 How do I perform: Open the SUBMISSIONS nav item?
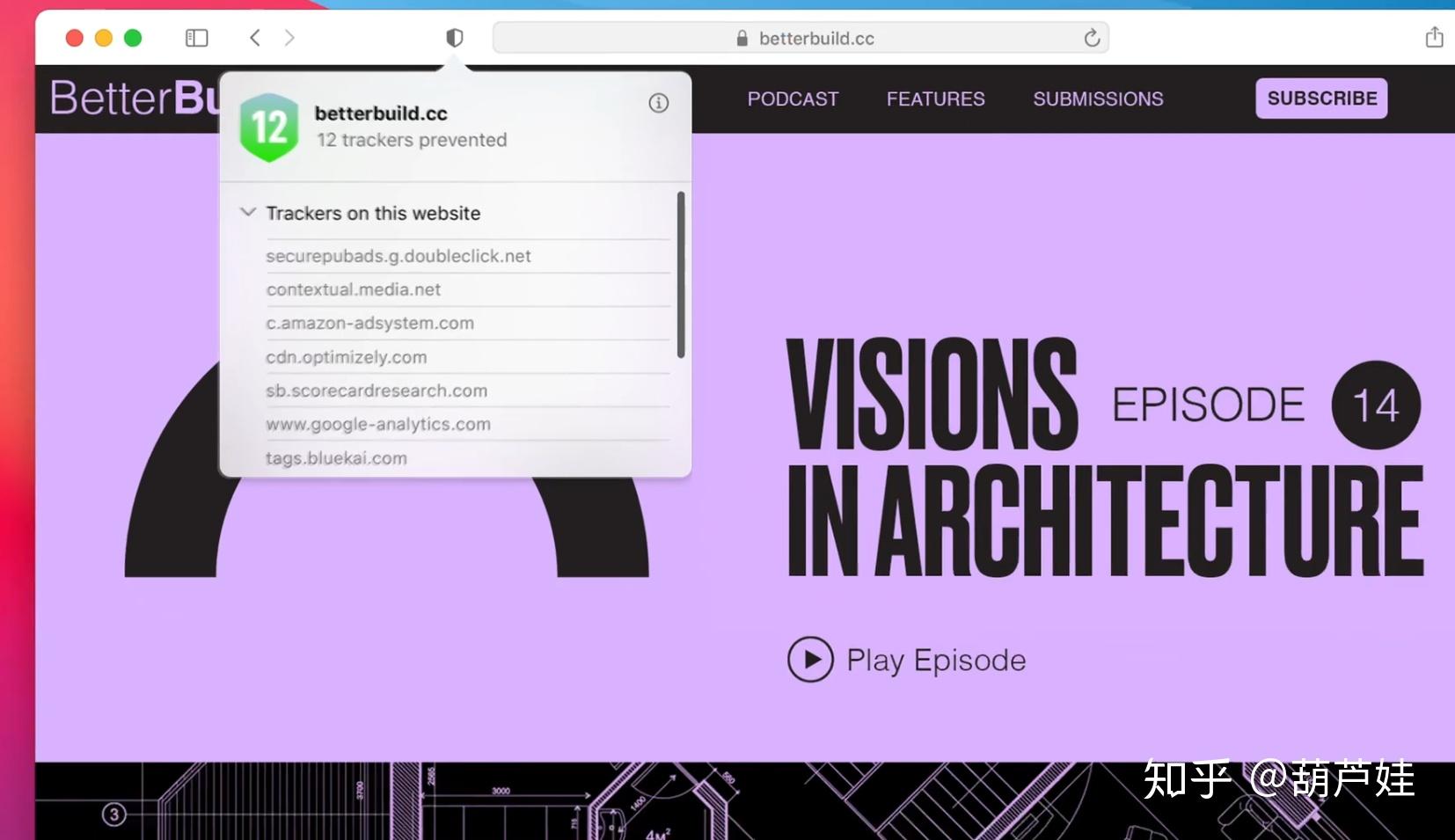click(x=1098, y=99)
